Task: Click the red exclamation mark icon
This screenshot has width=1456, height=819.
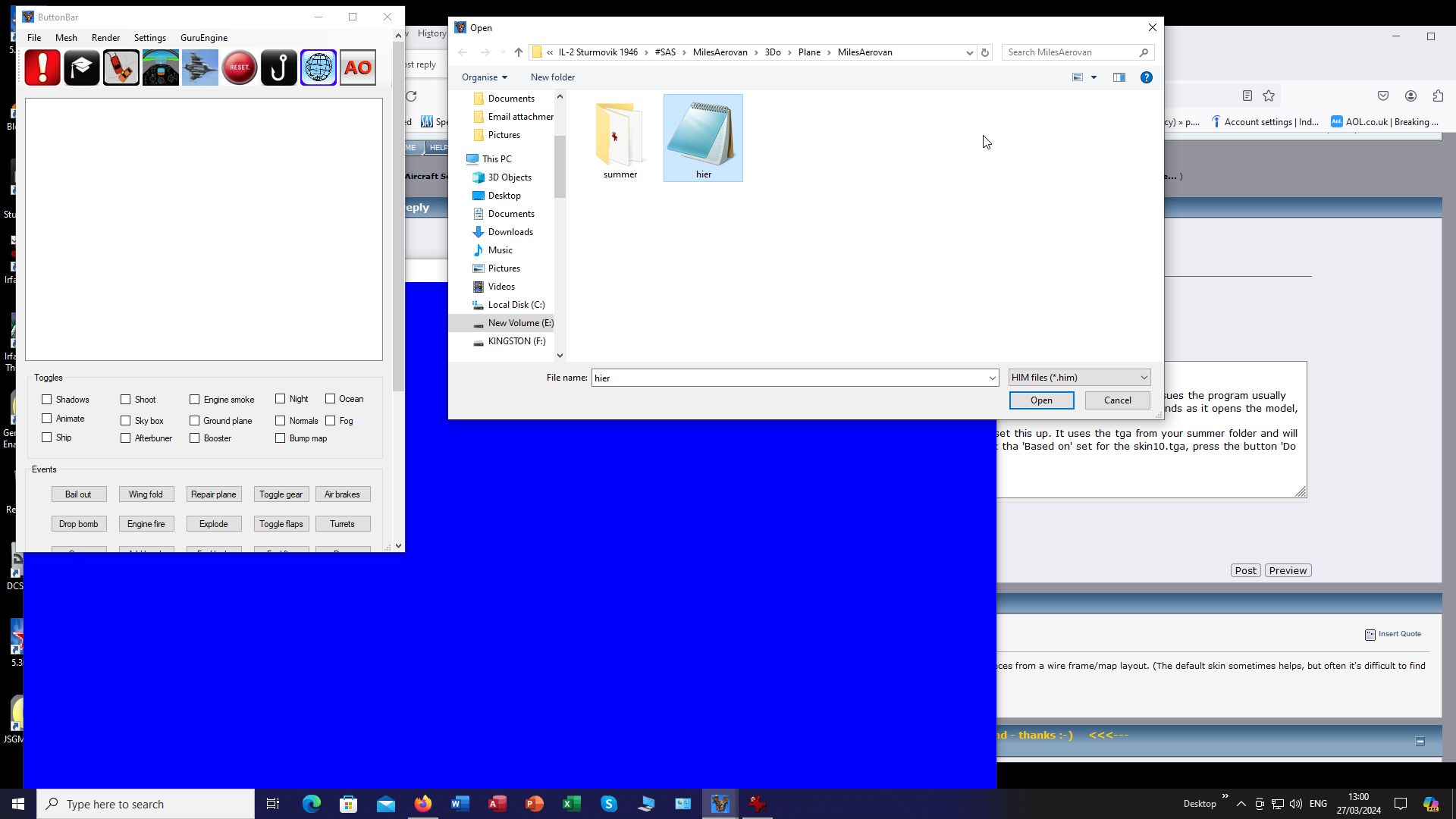Action: point(42,67)
